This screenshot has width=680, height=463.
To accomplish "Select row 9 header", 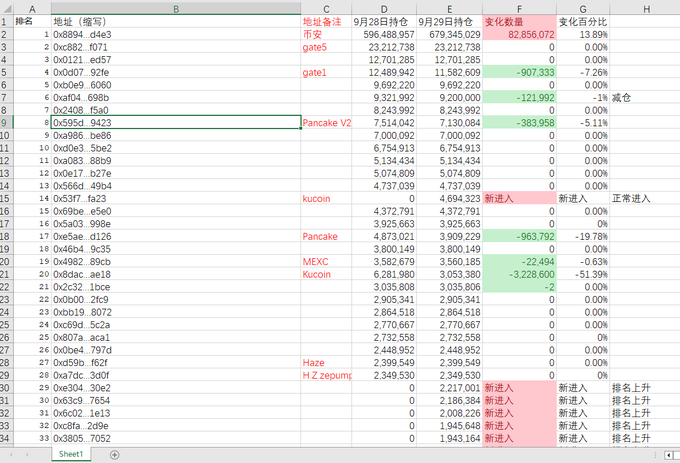I will [x=7, y=123].
